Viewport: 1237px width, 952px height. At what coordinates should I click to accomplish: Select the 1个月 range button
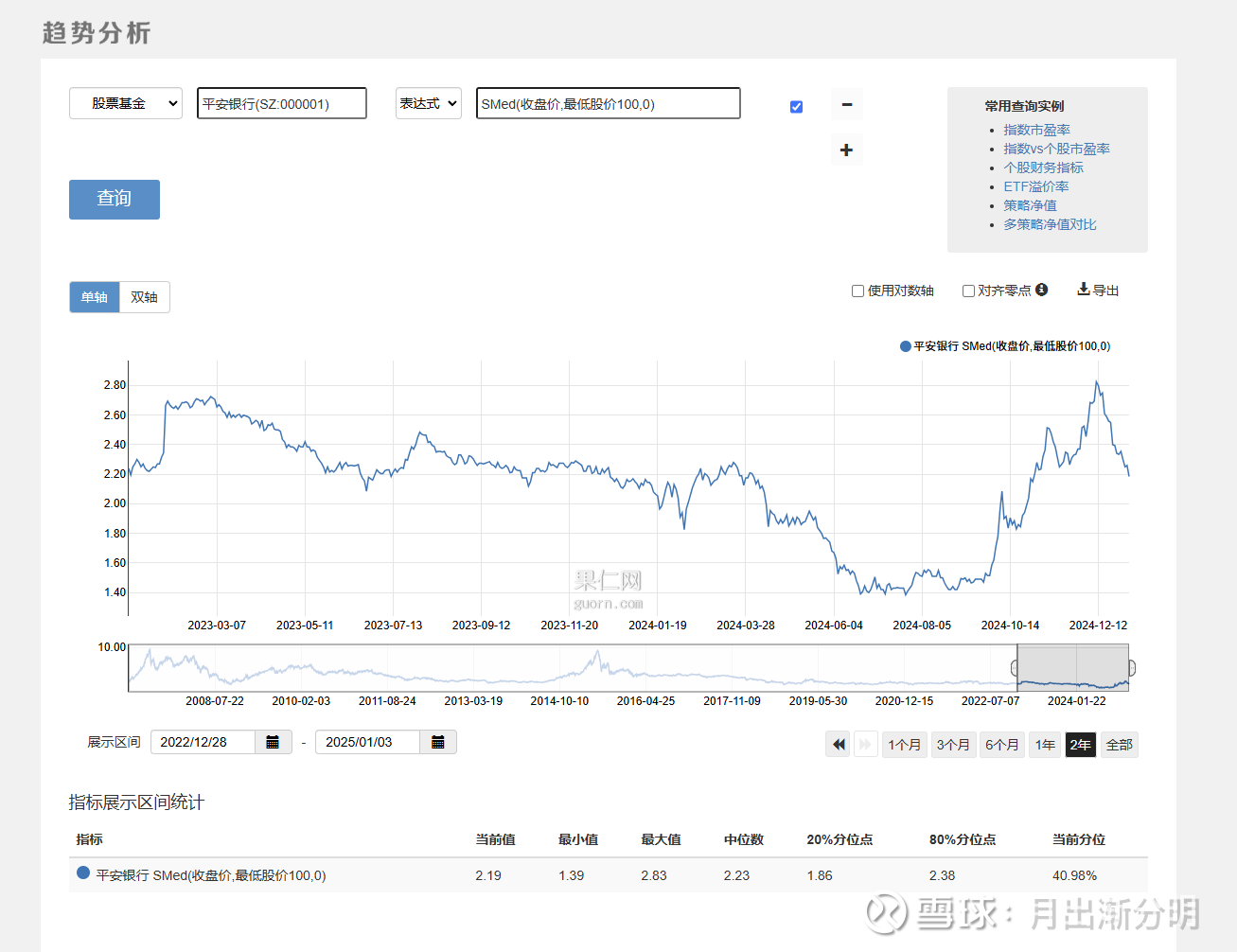pyautogui.click(x=904, y=745)
